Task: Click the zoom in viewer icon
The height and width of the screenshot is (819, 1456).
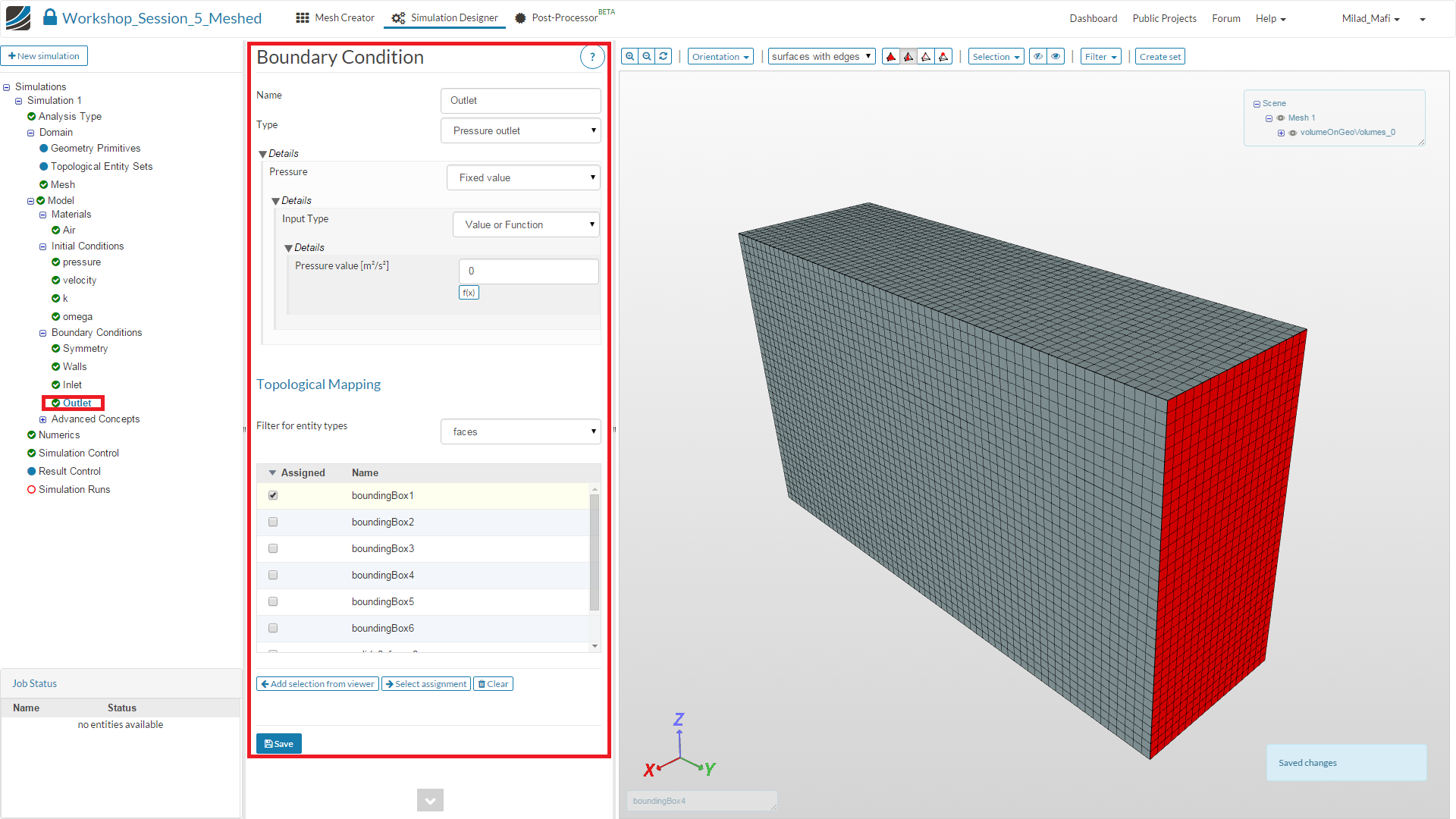Action: pos(629,56)
